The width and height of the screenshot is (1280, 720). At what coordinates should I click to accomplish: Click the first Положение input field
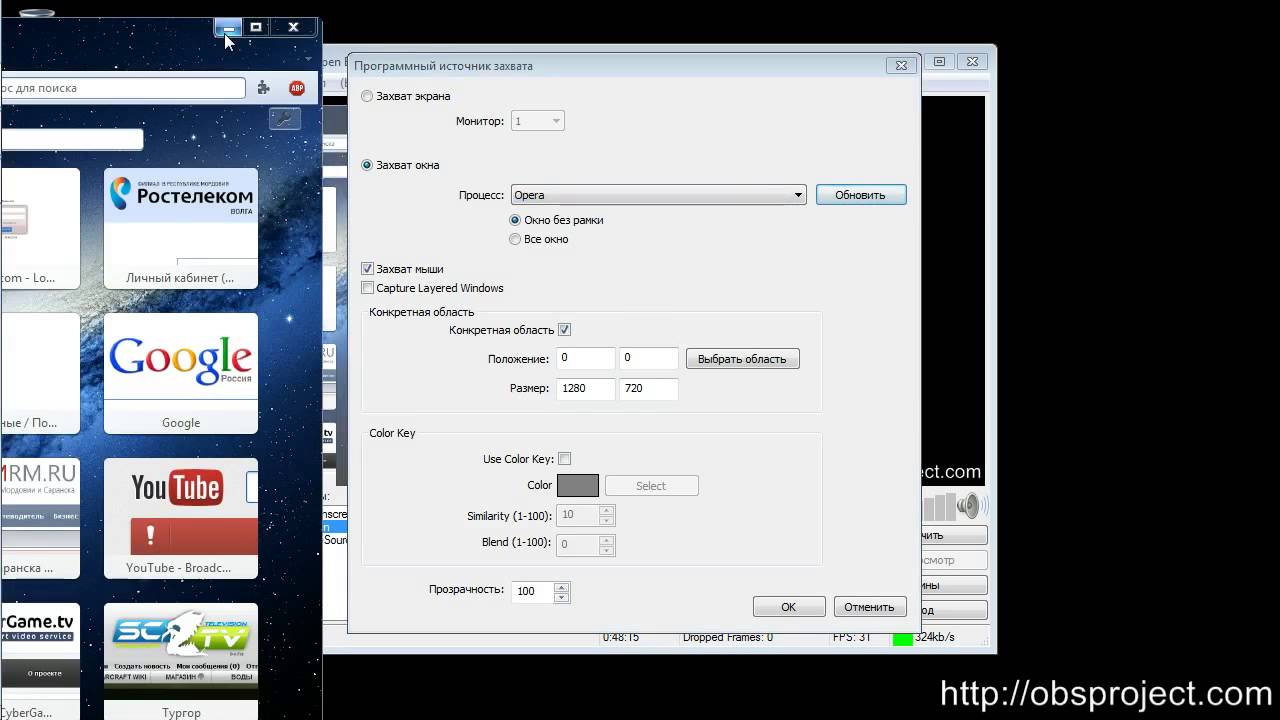586,358
